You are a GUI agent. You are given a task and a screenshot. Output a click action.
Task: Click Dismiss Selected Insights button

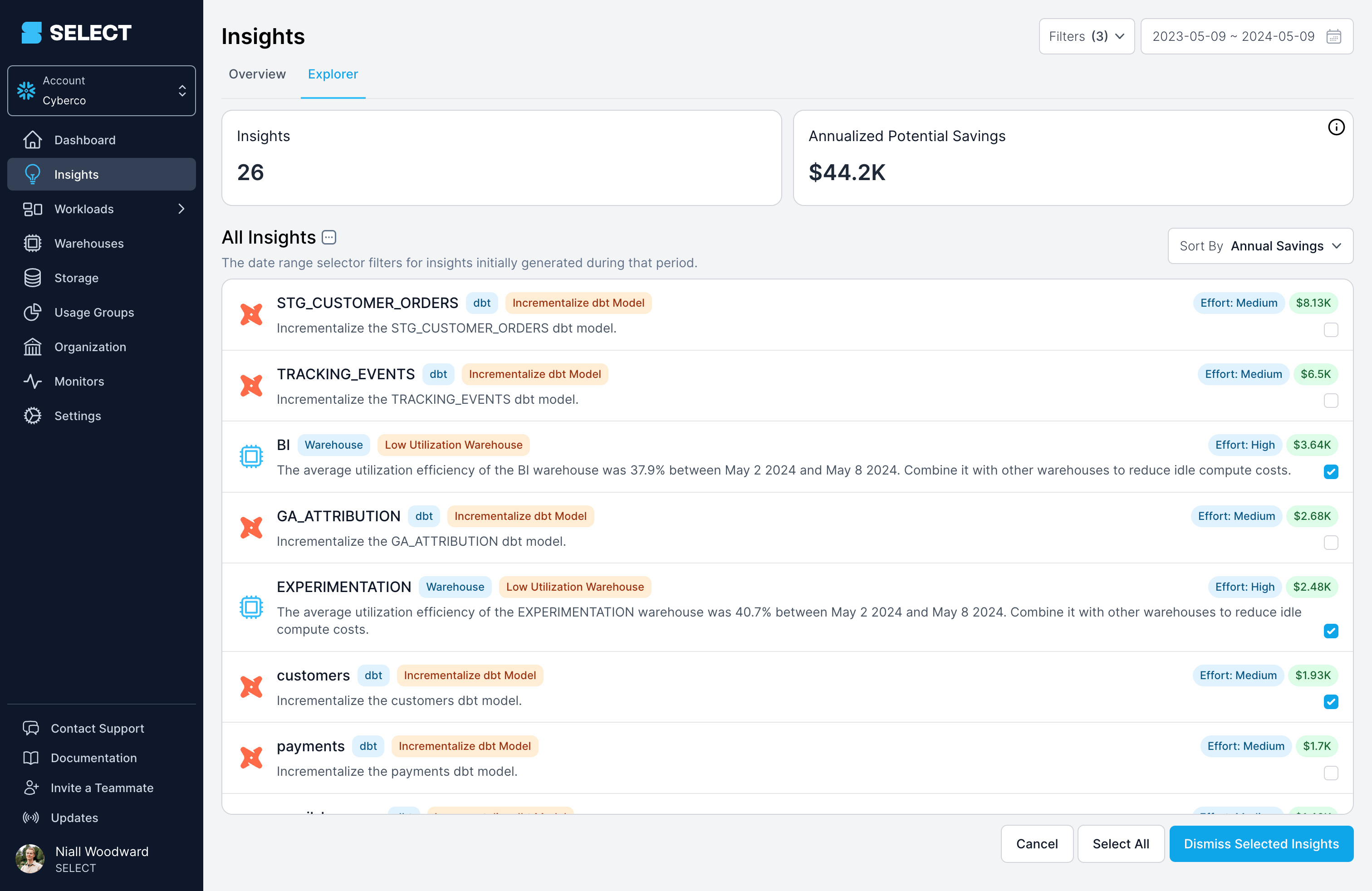pos(1260,843)
